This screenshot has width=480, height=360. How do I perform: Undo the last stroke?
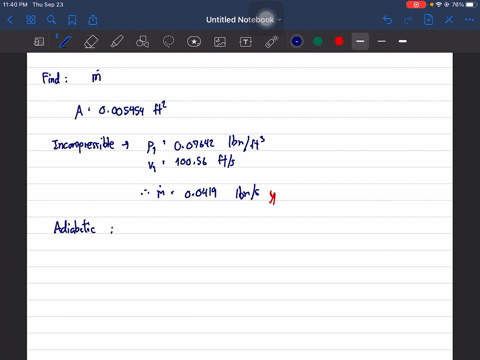pos(387,20)
